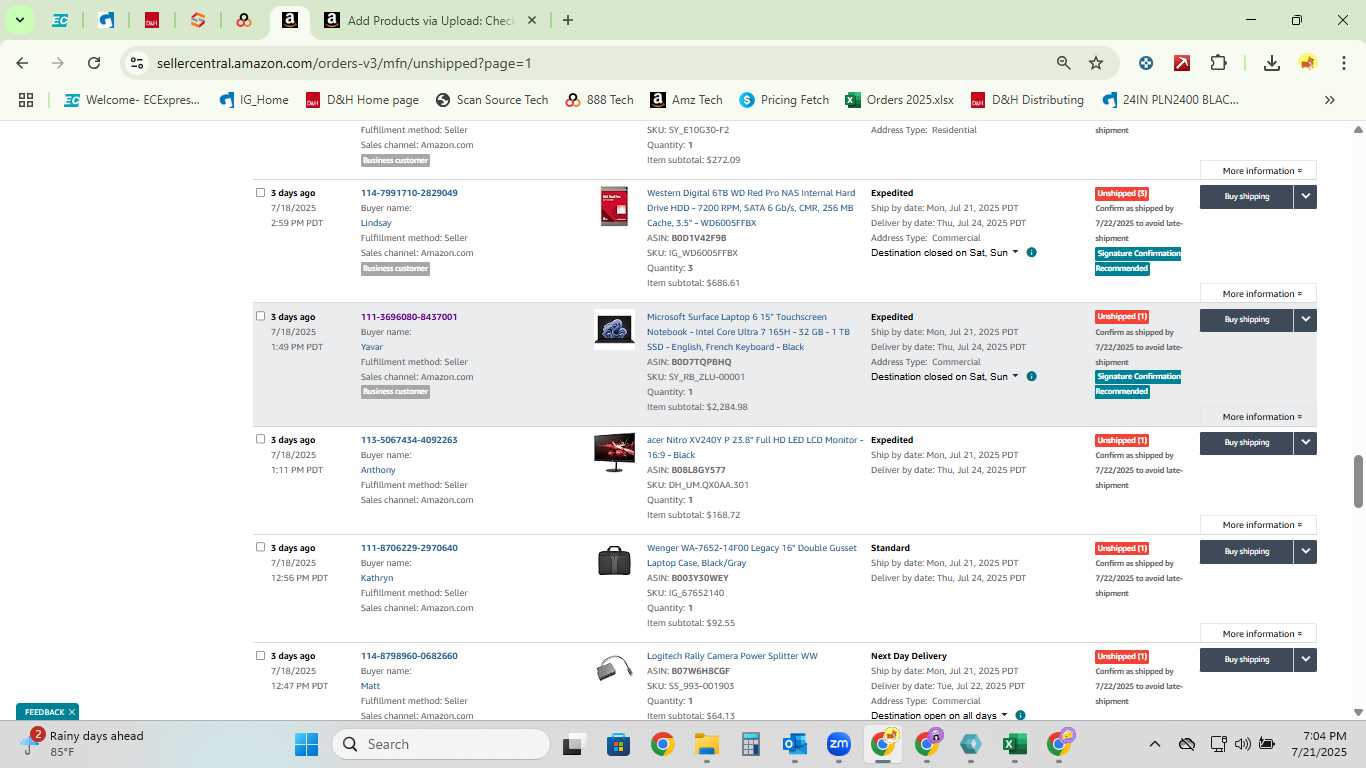This screenshot has height=768, width=1366.
Task: Expand Buy shipping arrow for Surface Laptop order
Action: [1305, 320]
